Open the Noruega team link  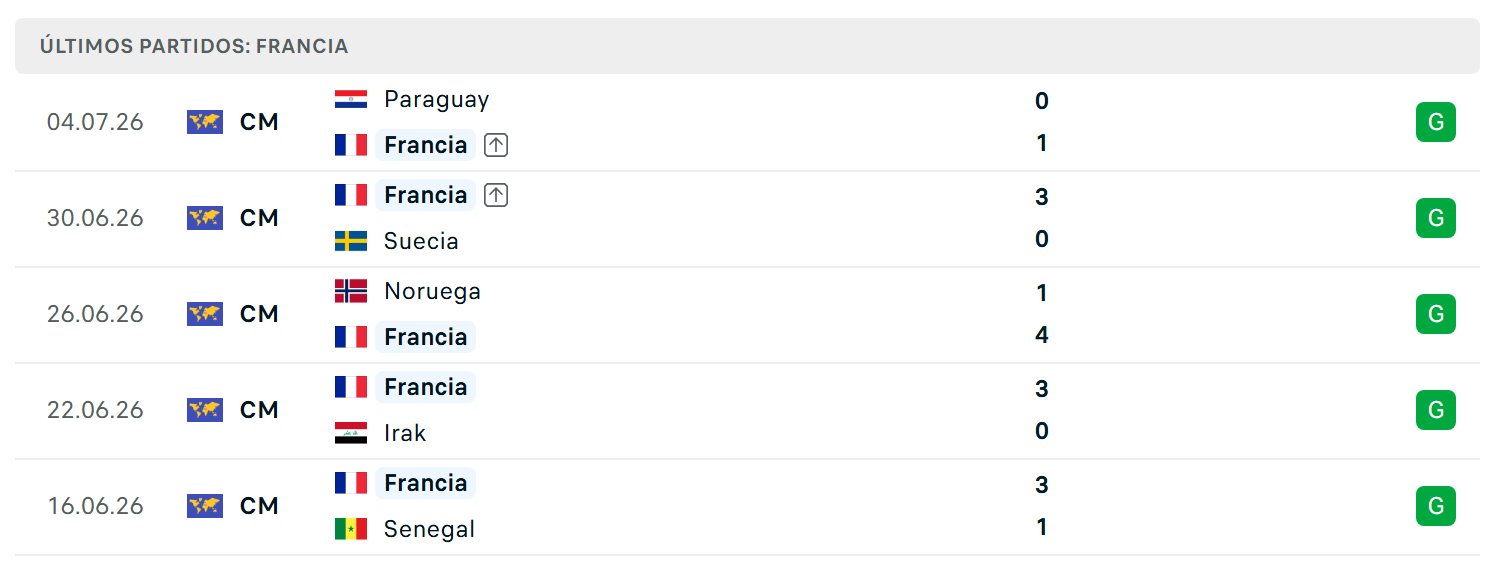pos(432,291)
